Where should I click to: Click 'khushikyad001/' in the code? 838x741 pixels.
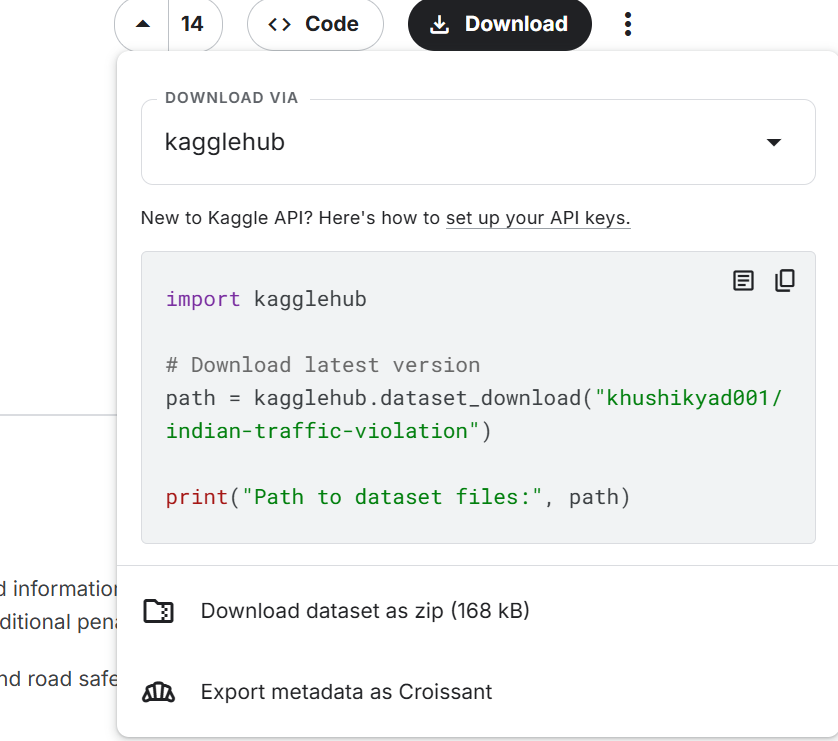(x=694, y=398)
